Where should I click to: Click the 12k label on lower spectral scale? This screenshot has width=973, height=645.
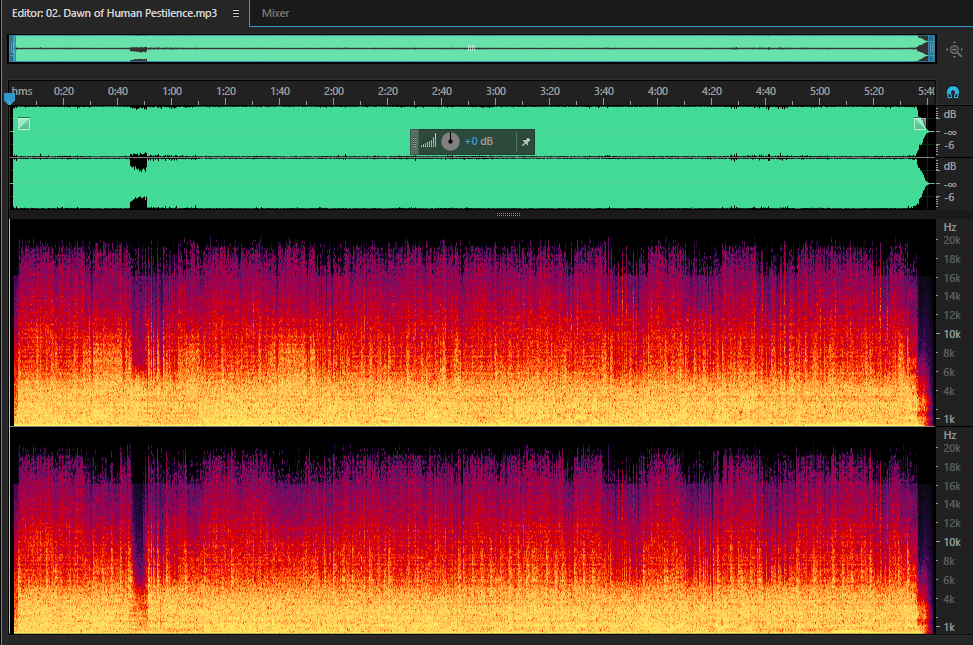coord(952,523)
